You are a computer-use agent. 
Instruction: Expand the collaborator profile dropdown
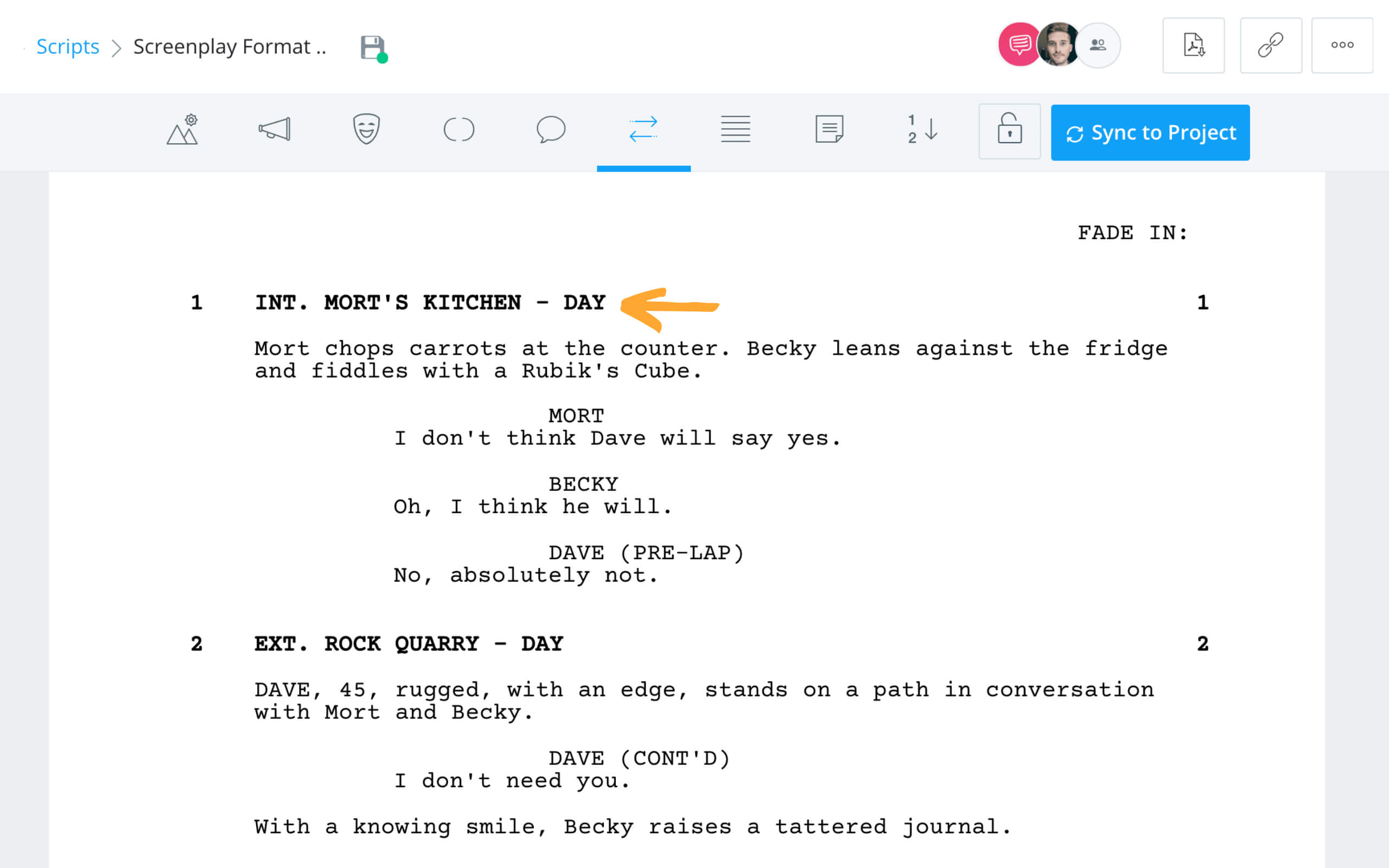(1097, 45)
